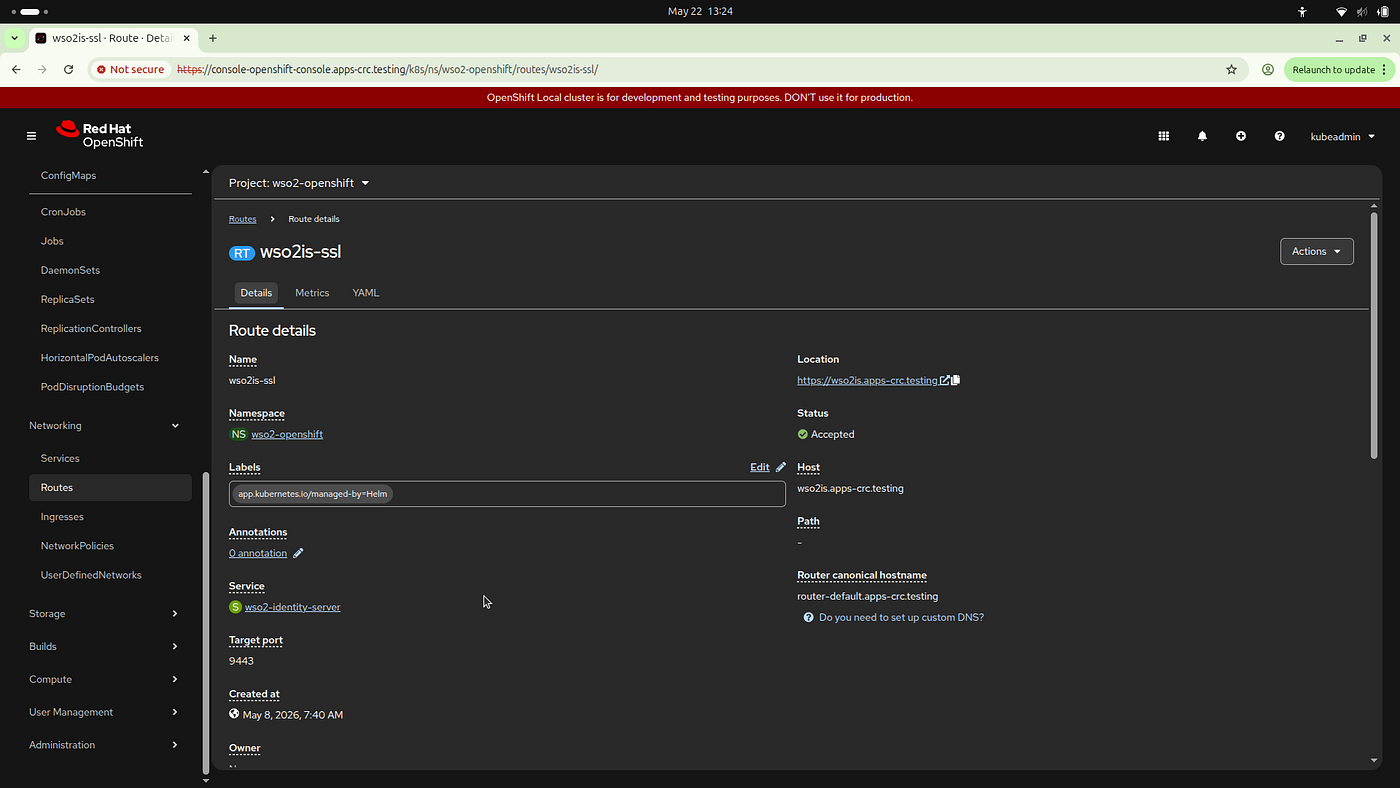Click the custom DNS help icon
Viewport: 1400px width, 788px height.
point(808,617)
